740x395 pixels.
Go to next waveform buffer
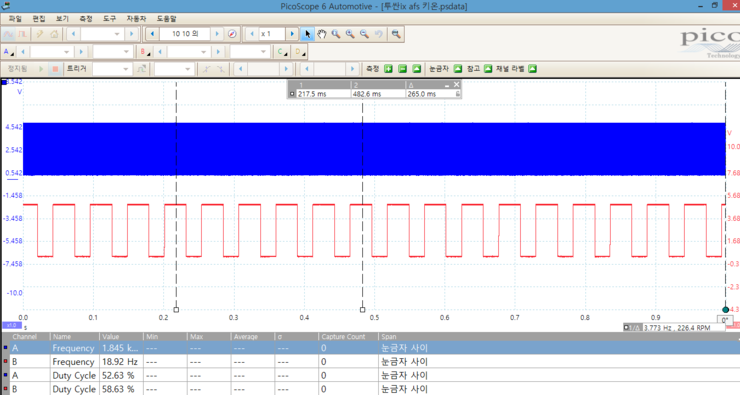tap(217, 34)
